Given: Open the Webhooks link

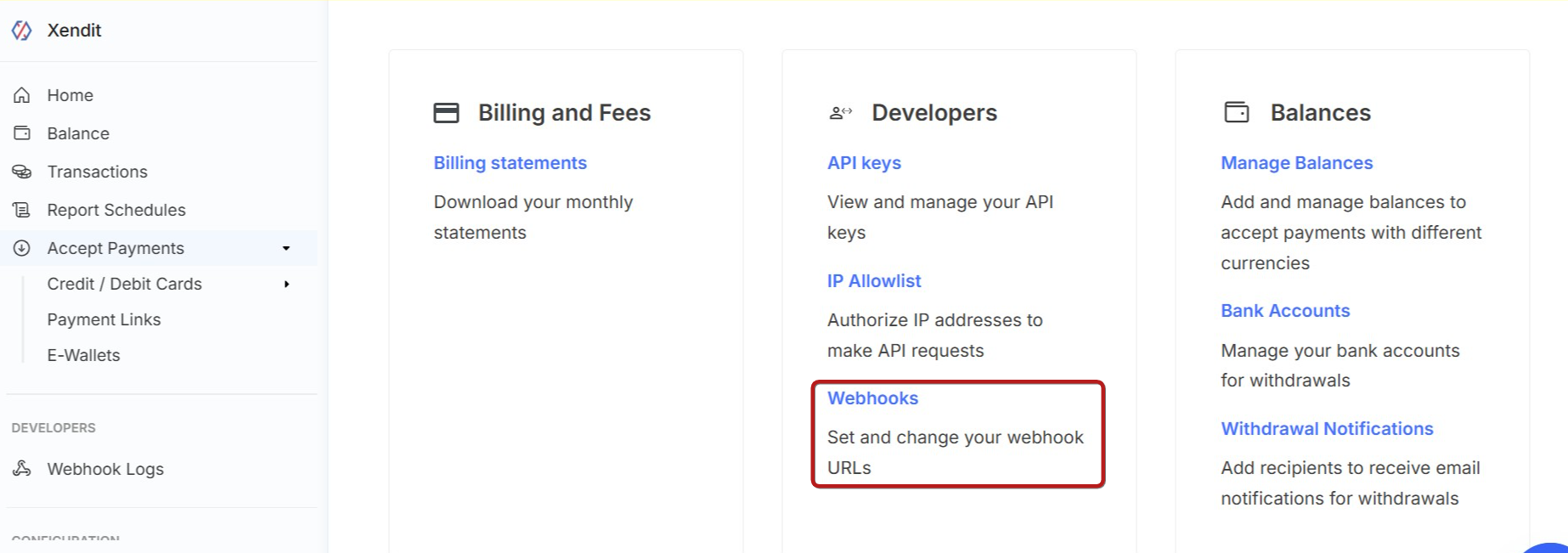Looking at the screenshot, I should (872, 398).
